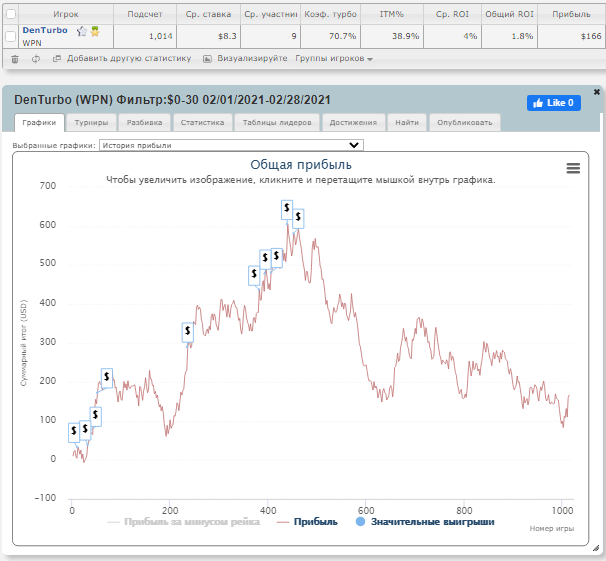Screen dimensions: 606x561
Task: Sort by Ср. участники column header
Action: pos(271,14)
